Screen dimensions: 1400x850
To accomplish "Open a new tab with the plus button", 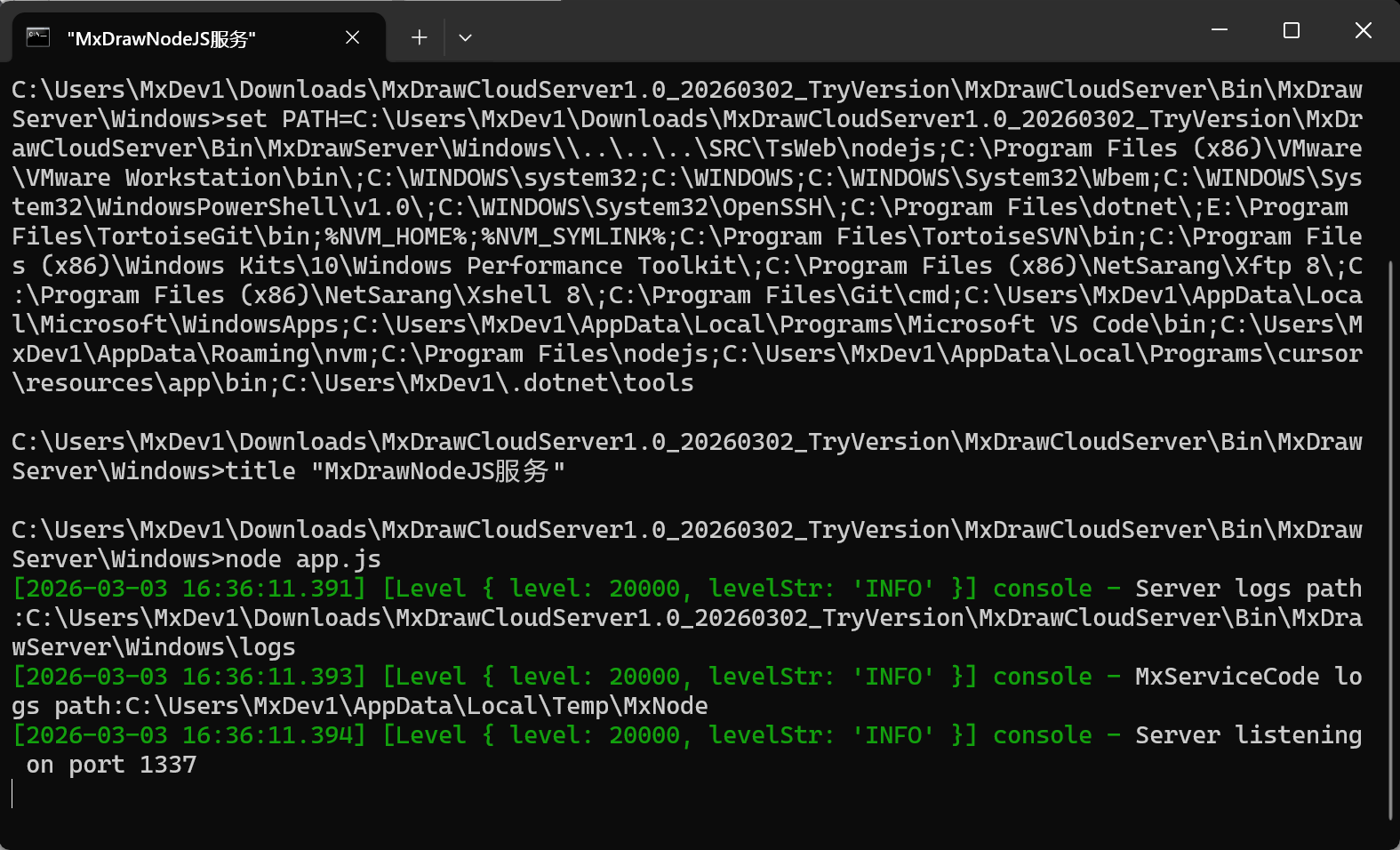I will (420, 37).
